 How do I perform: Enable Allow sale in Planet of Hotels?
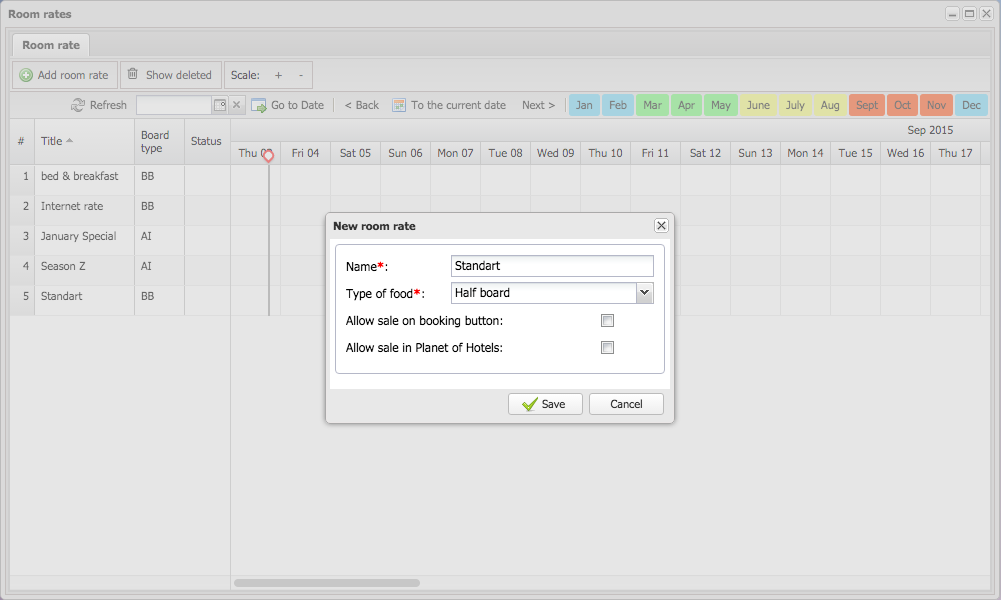point(607,348)
